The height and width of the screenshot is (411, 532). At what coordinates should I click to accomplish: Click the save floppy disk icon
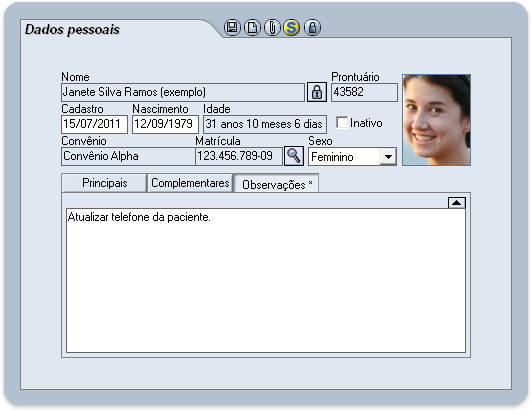[232, 27]
